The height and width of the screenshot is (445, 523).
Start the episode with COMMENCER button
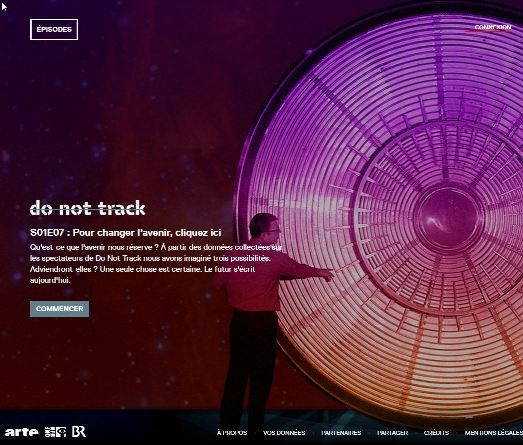[59, 309]
